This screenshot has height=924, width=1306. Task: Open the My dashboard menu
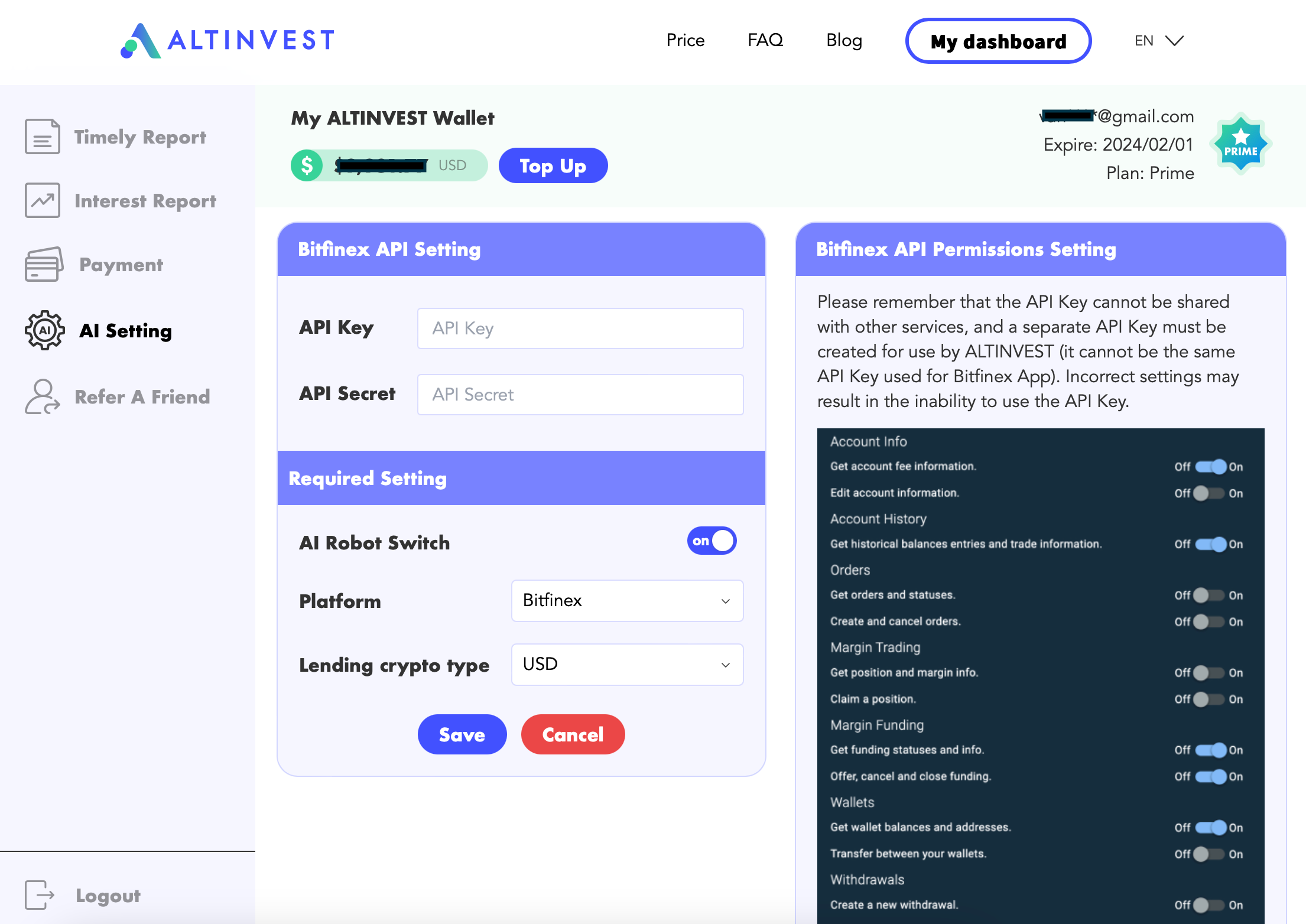click(x=998, y=40)
